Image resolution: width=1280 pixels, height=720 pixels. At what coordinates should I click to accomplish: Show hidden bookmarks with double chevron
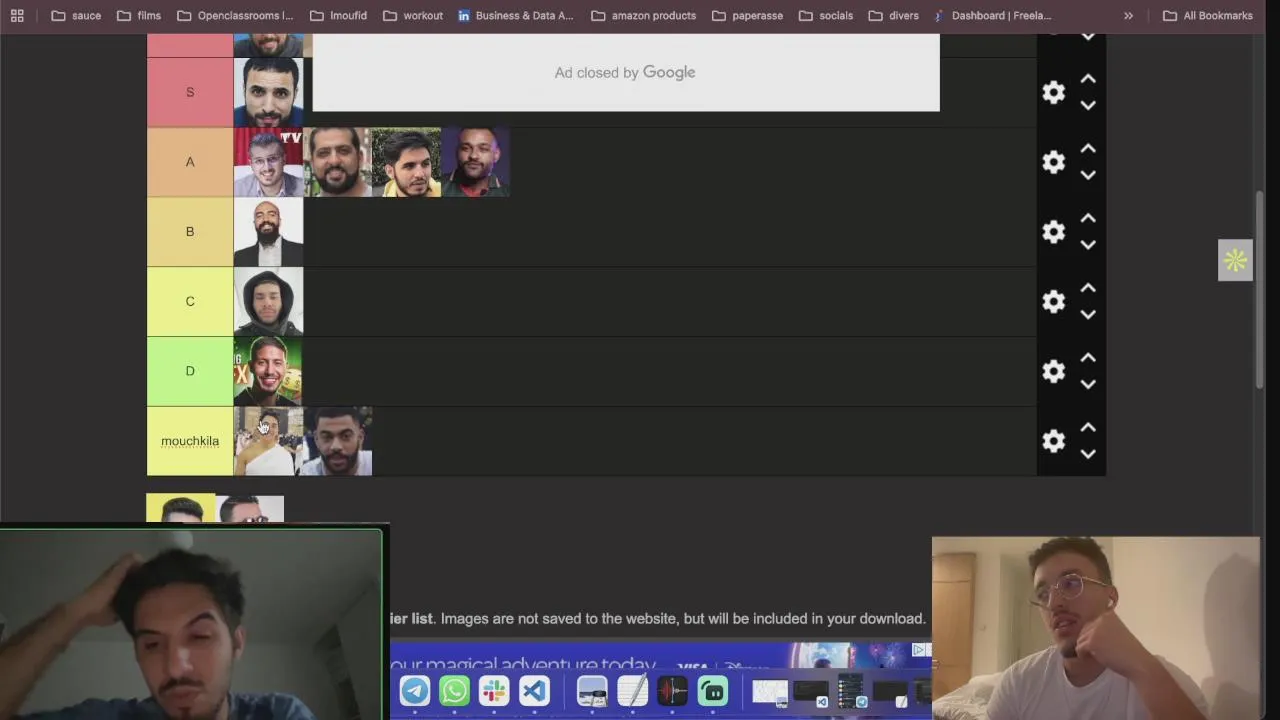[1128, 16]
